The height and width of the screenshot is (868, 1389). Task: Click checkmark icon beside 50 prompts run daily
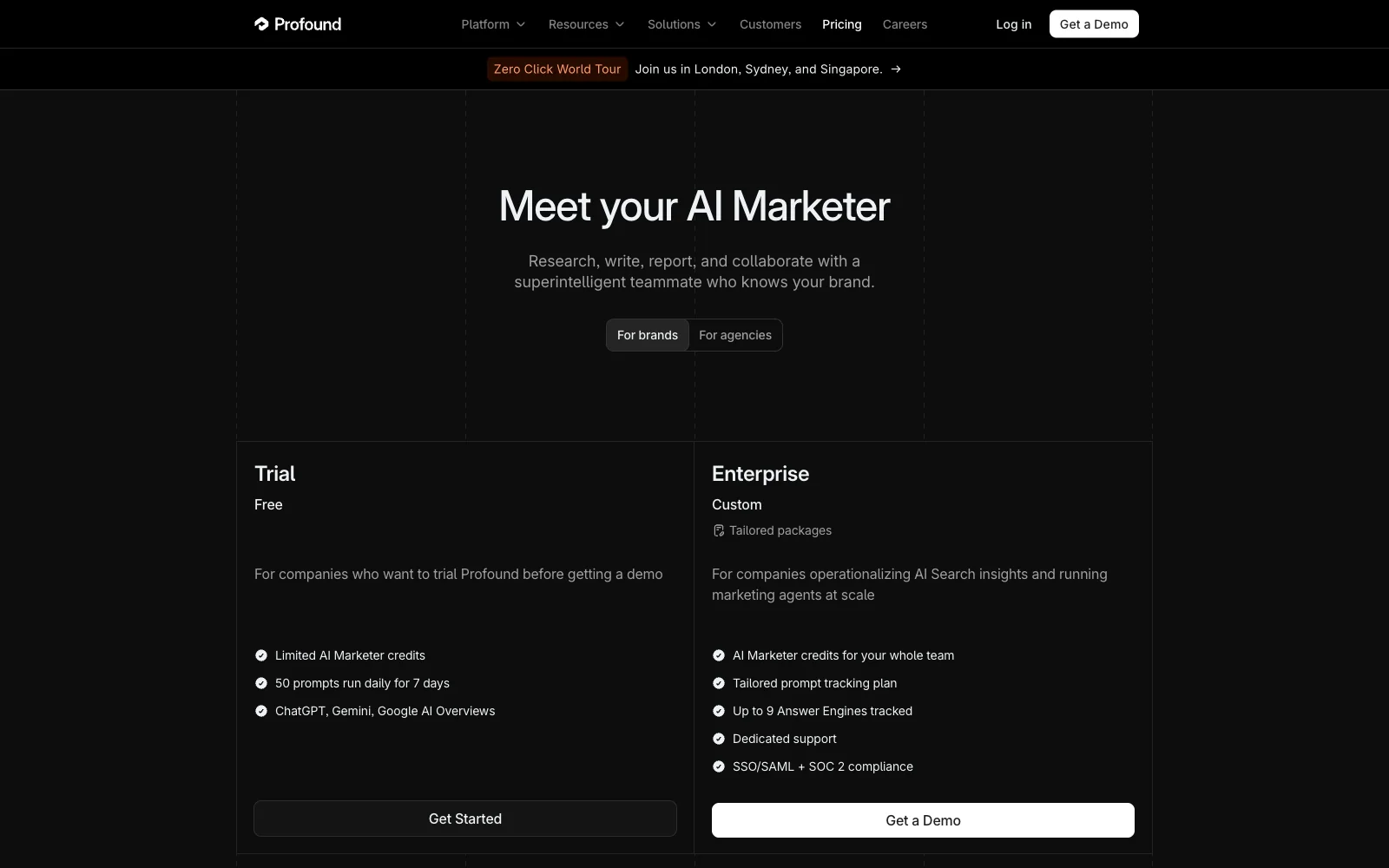(x=261, y=683)
